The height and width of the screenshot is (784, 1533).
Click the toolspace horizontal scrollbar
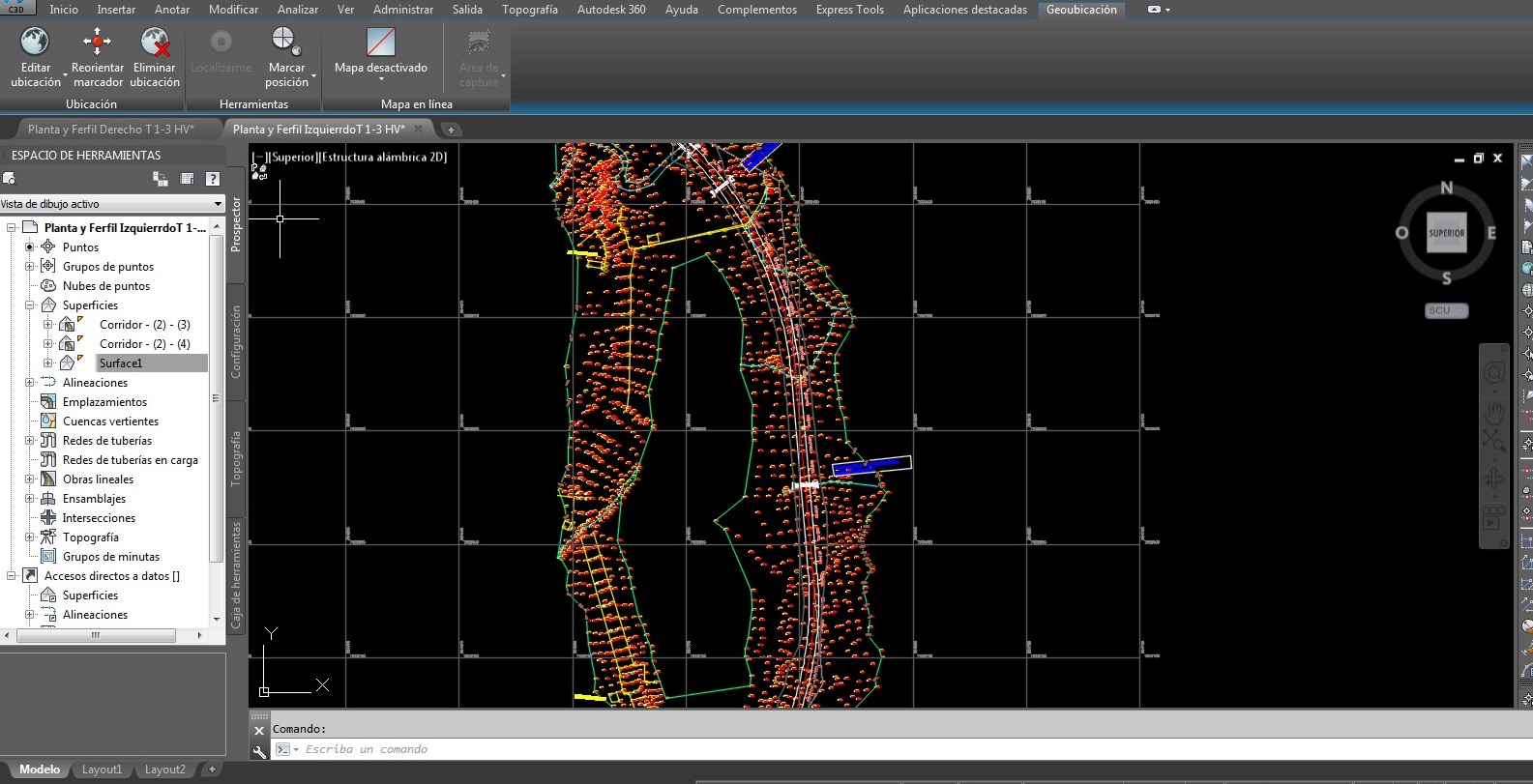click(x=96, y=635)
